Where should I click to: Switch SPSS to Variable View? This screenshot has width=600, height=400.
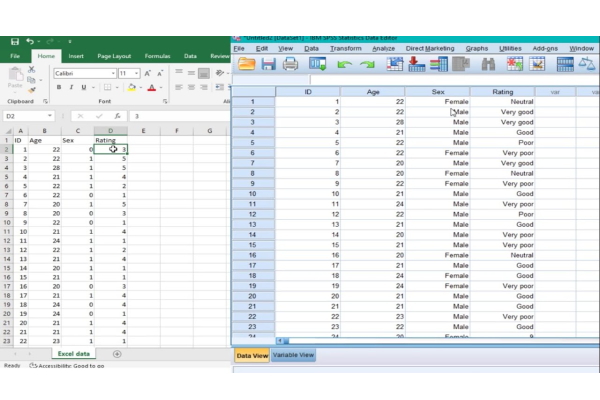(x=293, y=355)
